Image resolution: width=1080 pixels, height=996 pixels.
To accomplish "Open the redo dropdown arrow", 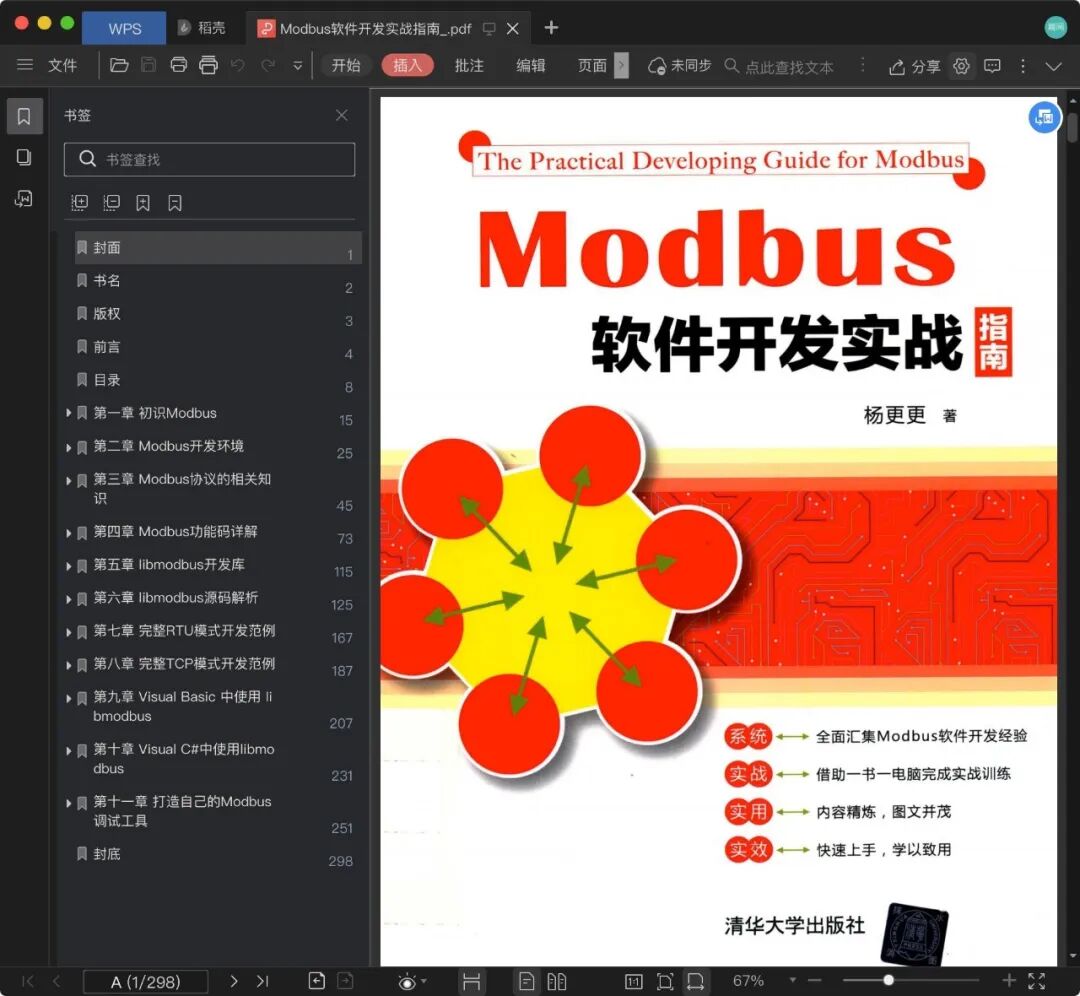I will point(296,64).
